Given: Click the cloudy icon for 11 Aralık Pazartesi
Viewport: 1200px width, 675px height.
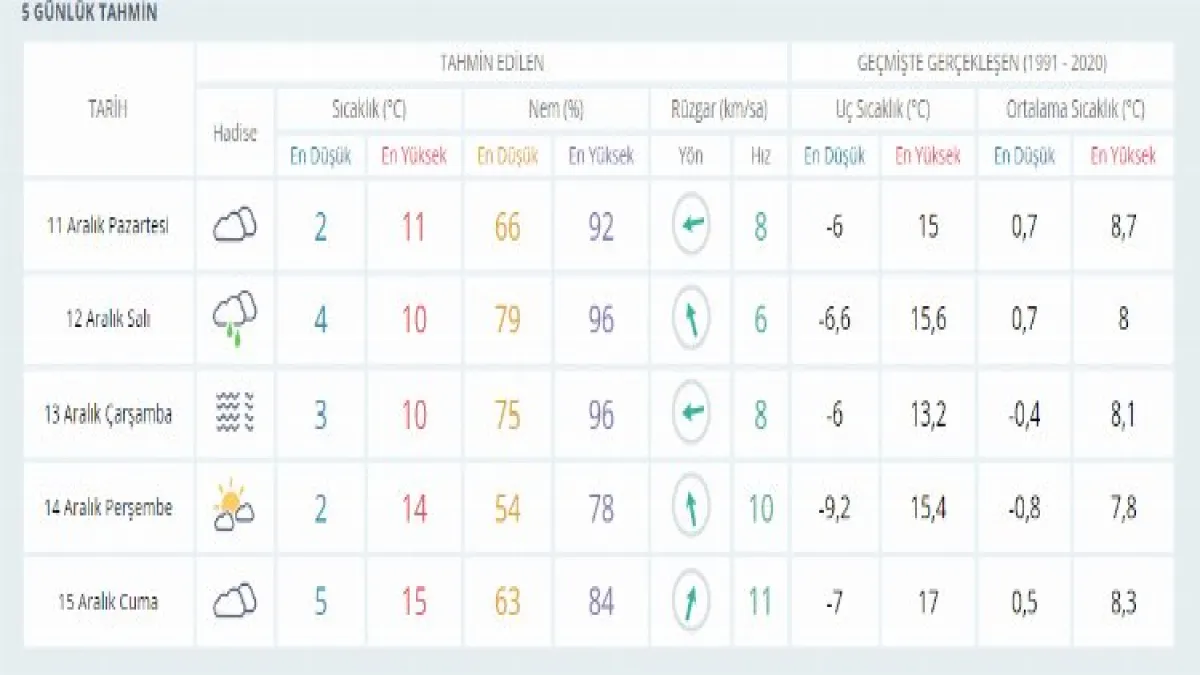Looking at the screenshot, I should pos(235,225).
